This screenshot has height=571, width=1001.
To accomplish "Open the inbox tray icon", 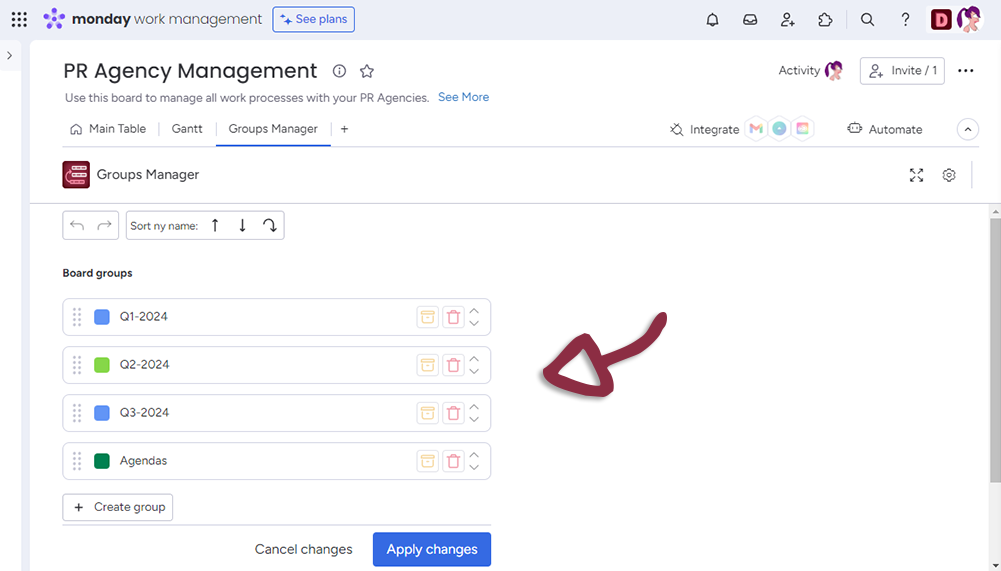I will pyautogui.click(x=750, y=19).
